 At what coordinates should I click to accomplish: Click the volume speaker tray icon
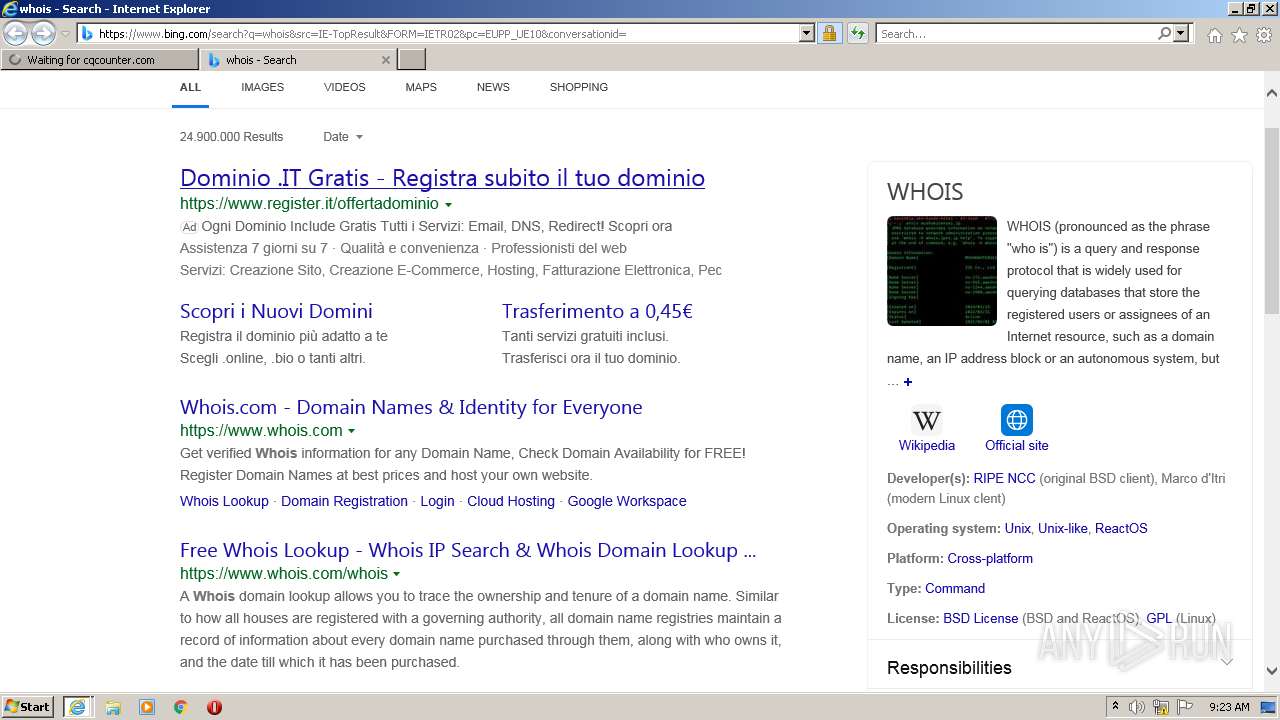(1137, 707)
